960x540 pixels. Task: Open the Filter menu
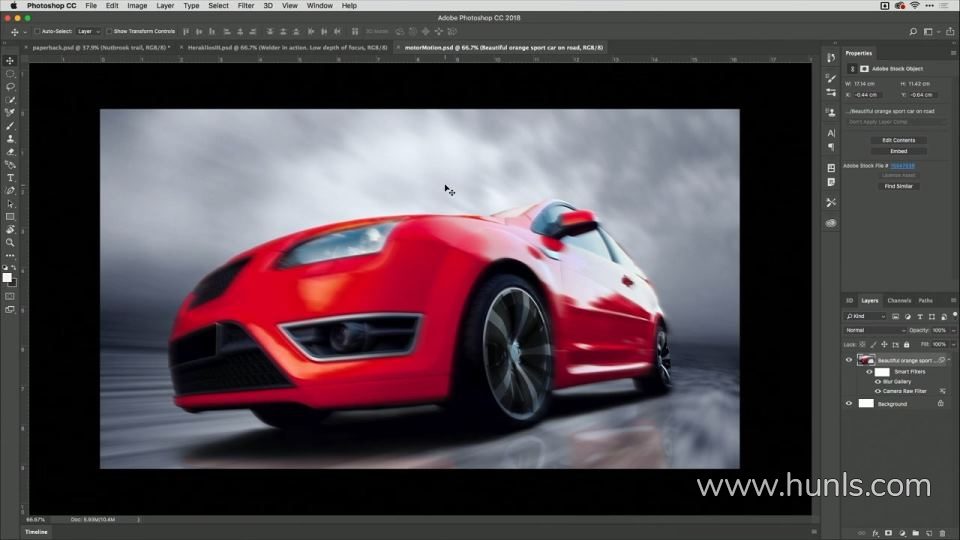(246, 6)
